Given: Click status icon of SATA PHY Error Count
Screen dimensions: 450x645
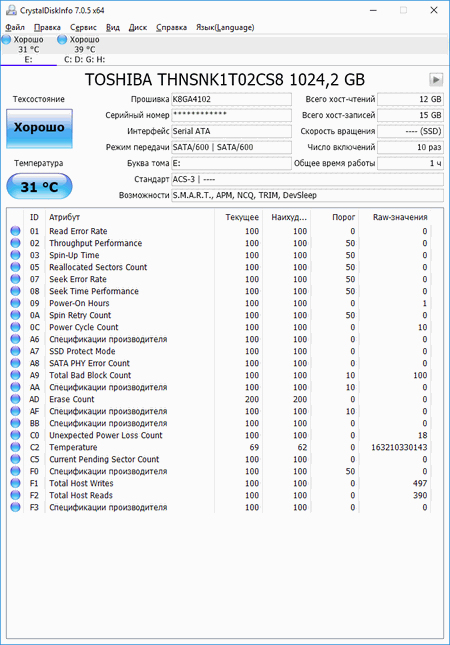Looking at the screenshot, I should (15, 363).
